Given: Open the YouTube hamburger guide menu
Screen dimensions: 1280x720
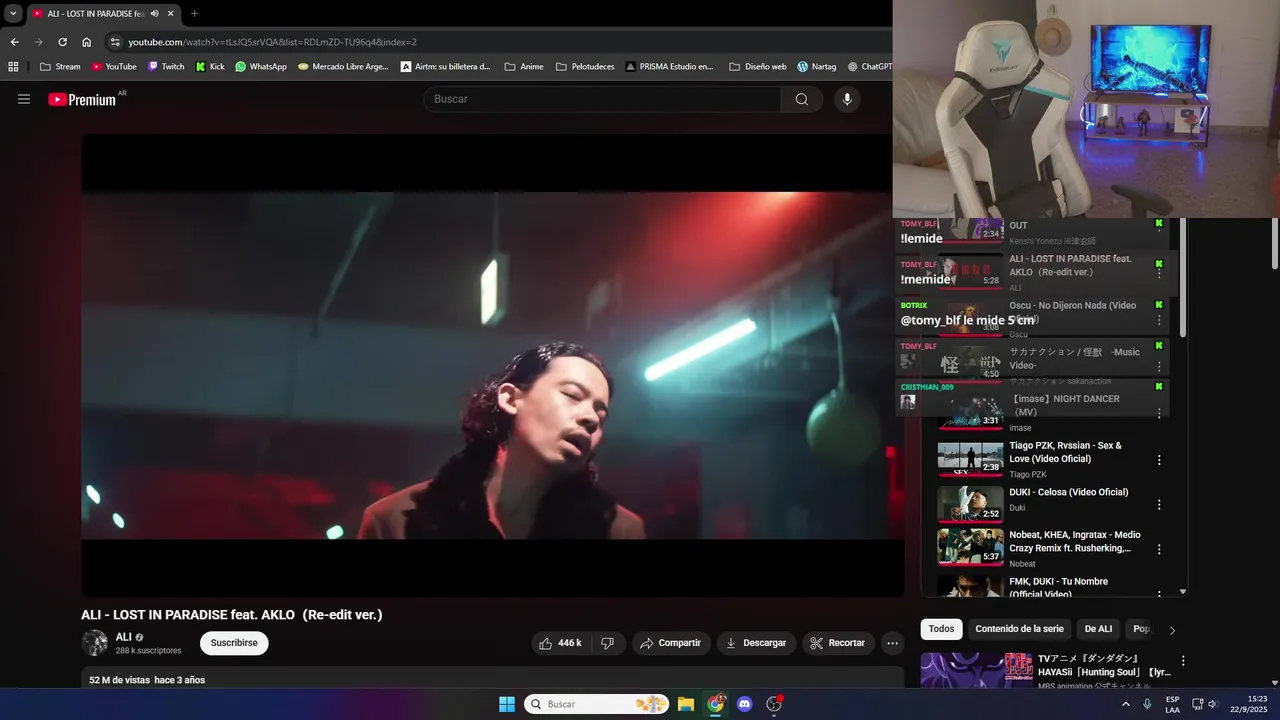Looking at the screenshot, I should (x=24, y=99).
